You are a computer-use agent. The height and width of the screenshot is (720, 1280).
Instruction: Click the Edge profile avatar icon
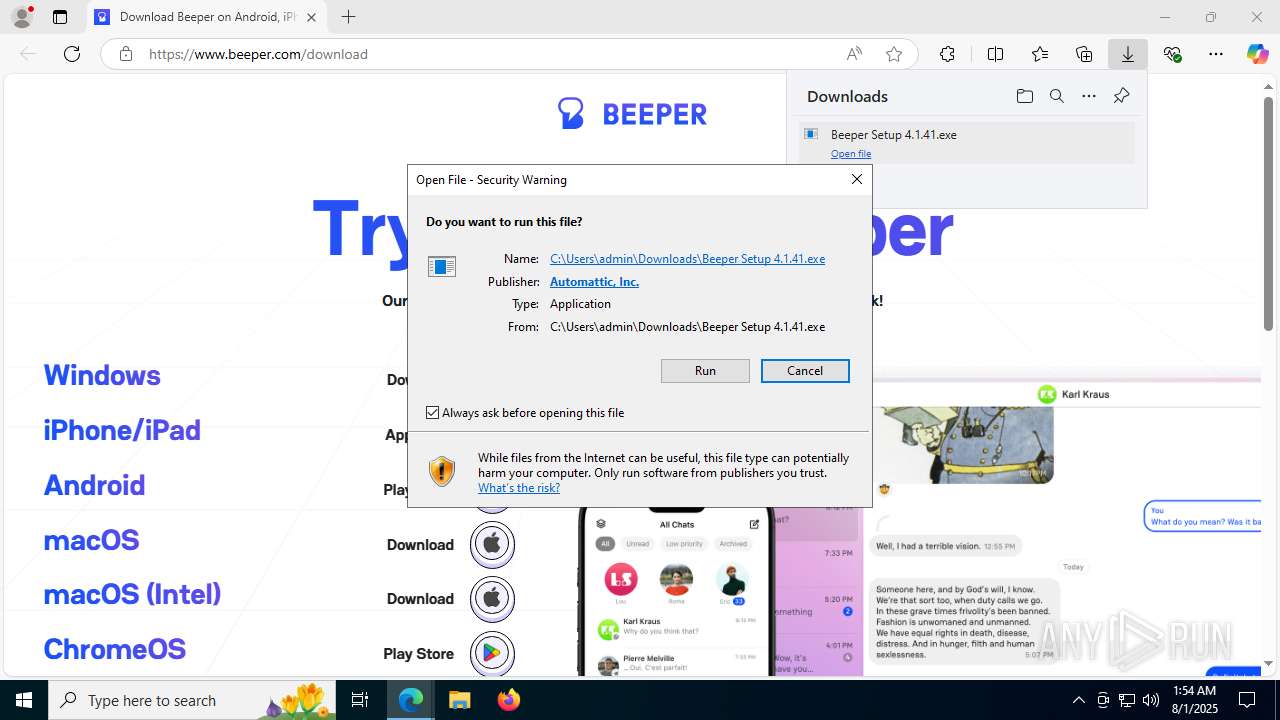(21, 17)
